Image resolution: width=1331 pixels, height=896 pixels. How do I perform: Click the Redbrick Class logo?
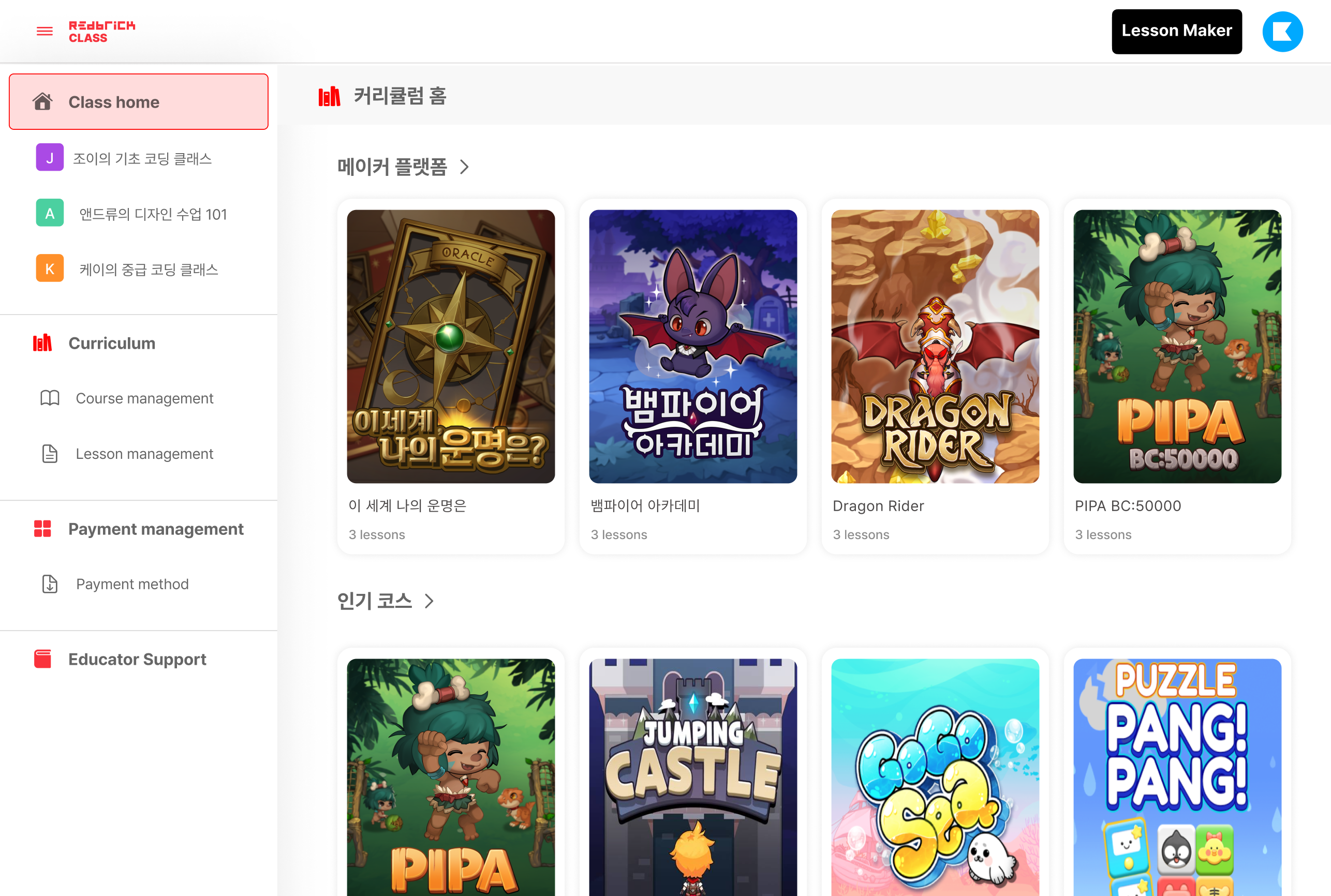pos(102,32)
